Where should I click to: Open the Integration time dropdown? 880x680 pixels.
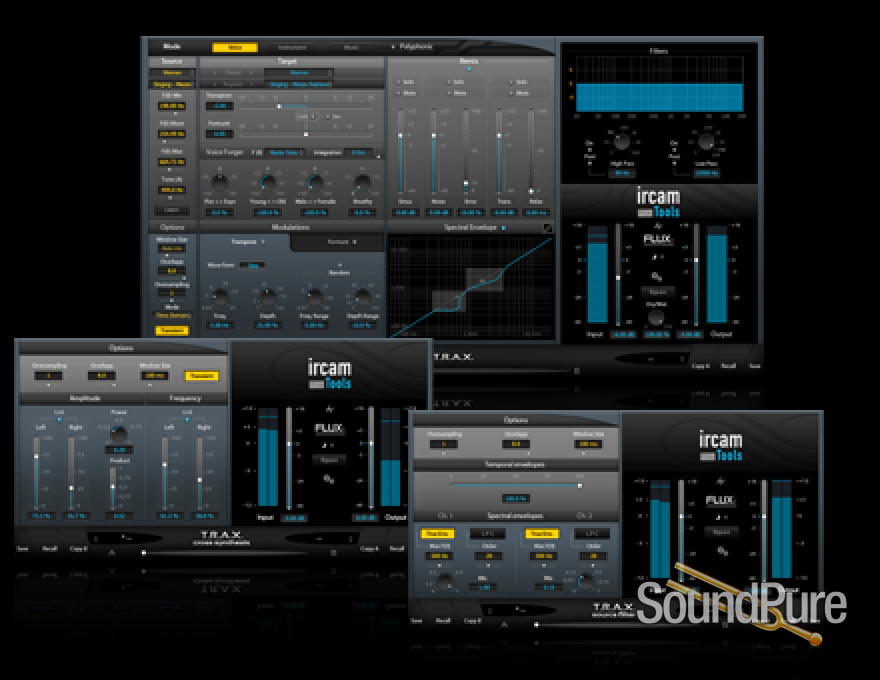click(x=359, y=153)
